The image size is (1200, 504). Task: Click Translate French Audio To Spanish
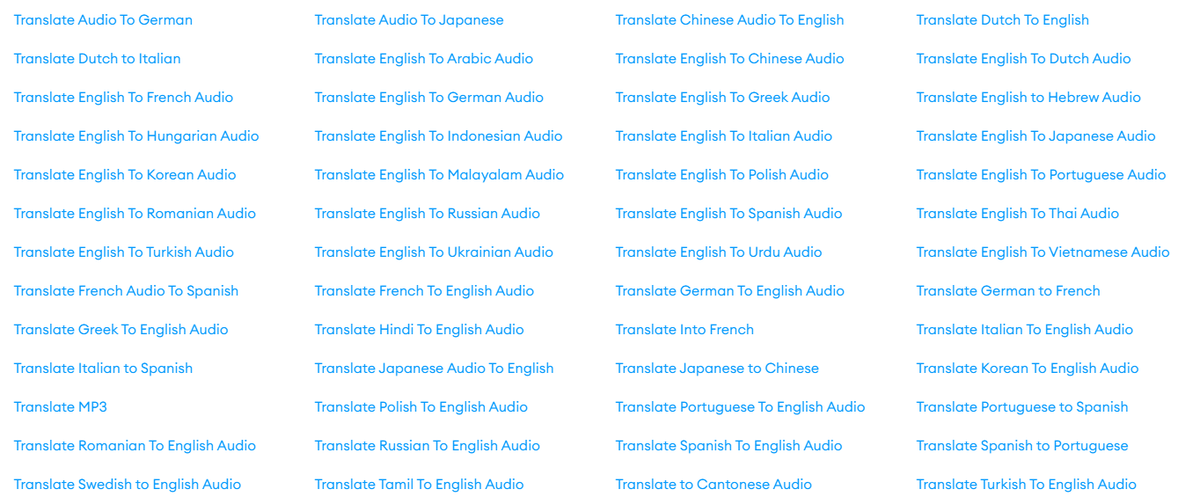[126, 291]
